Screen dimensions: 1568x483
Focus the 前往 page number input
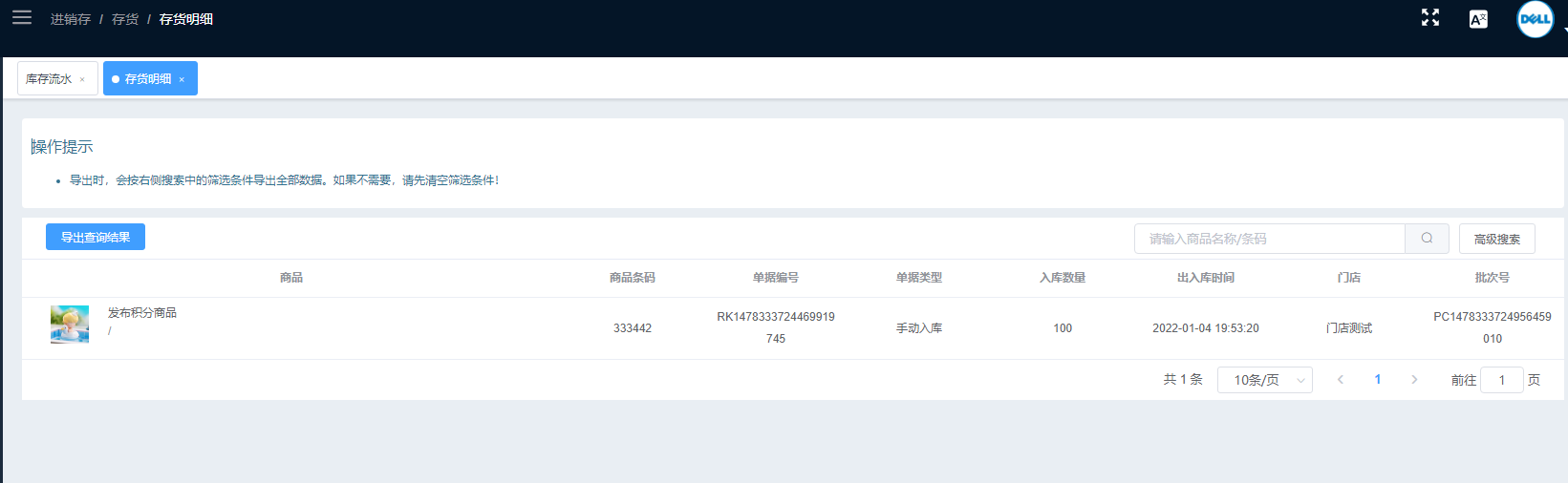[x=1501, y=380]
